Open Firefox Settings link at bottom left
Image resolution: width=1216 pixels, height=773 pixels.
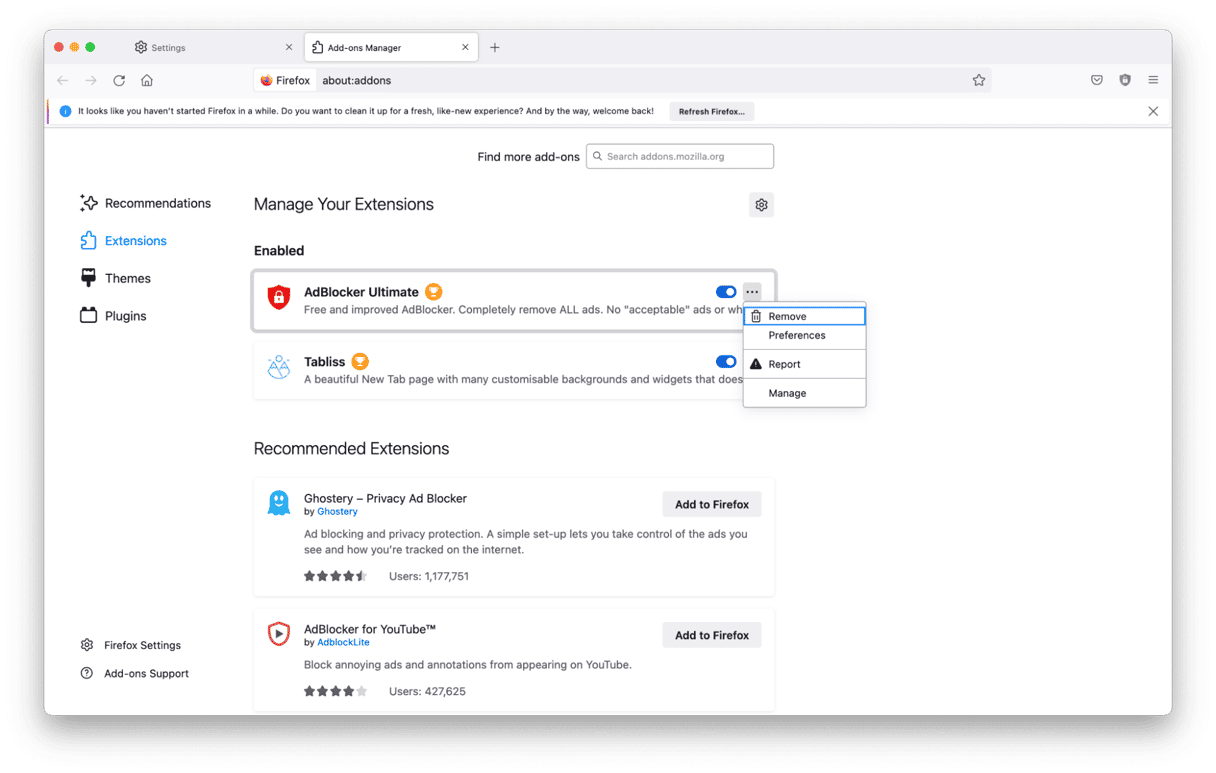[x=131, y=645]
